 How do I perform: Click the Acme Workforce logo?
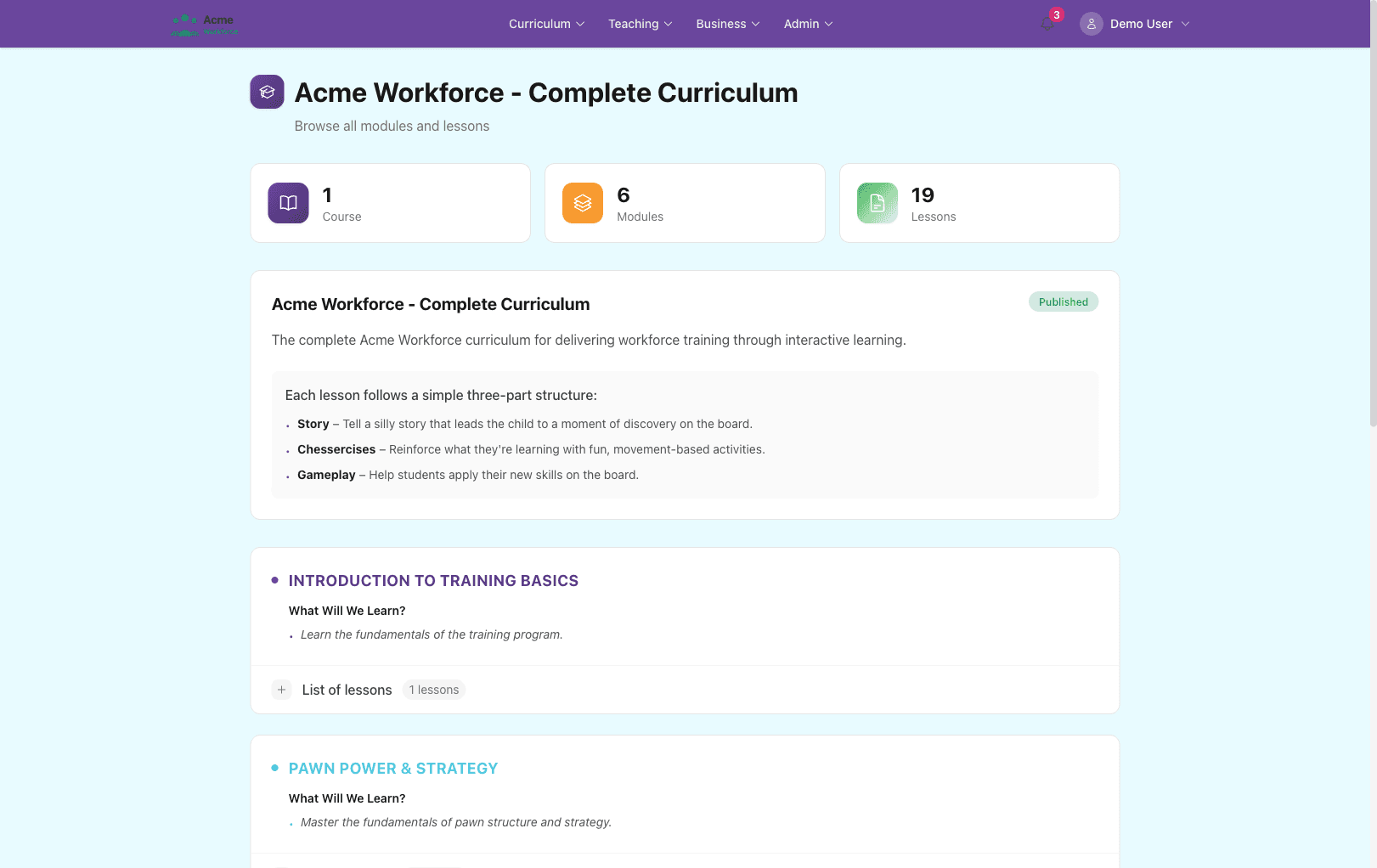pyautogui.click(x=203, y=24)
